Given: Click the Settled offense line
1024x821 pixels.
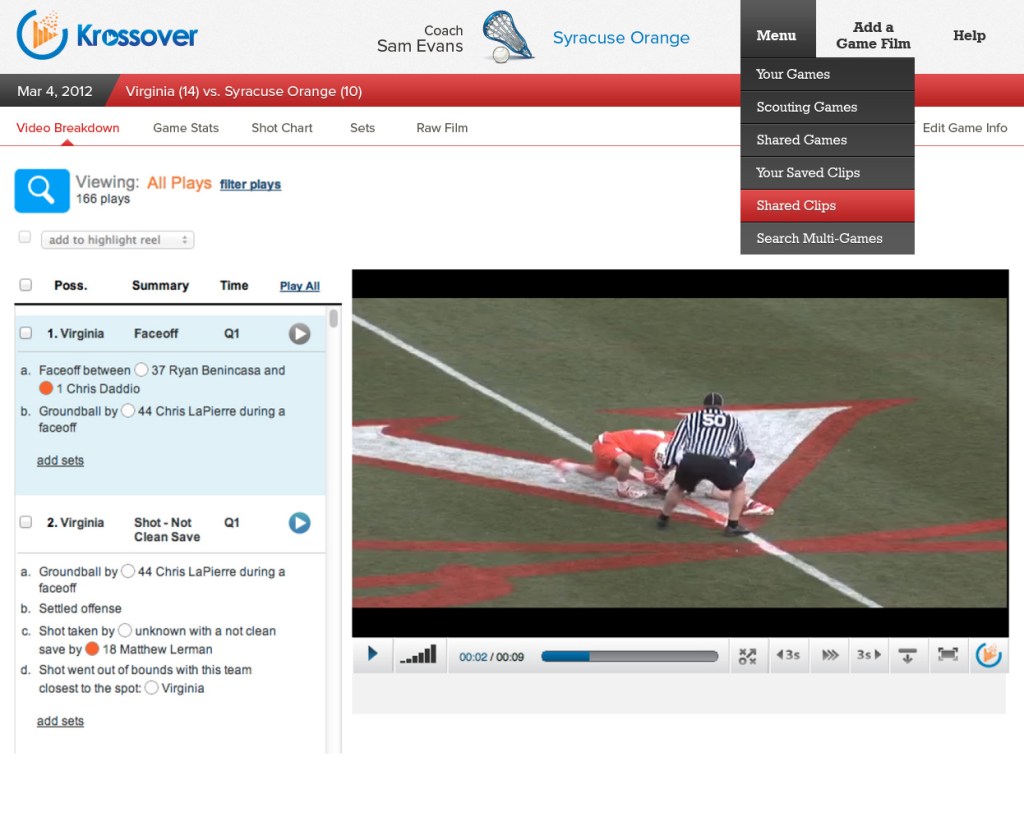Looking at the screenshot, I should click(80, 609).
